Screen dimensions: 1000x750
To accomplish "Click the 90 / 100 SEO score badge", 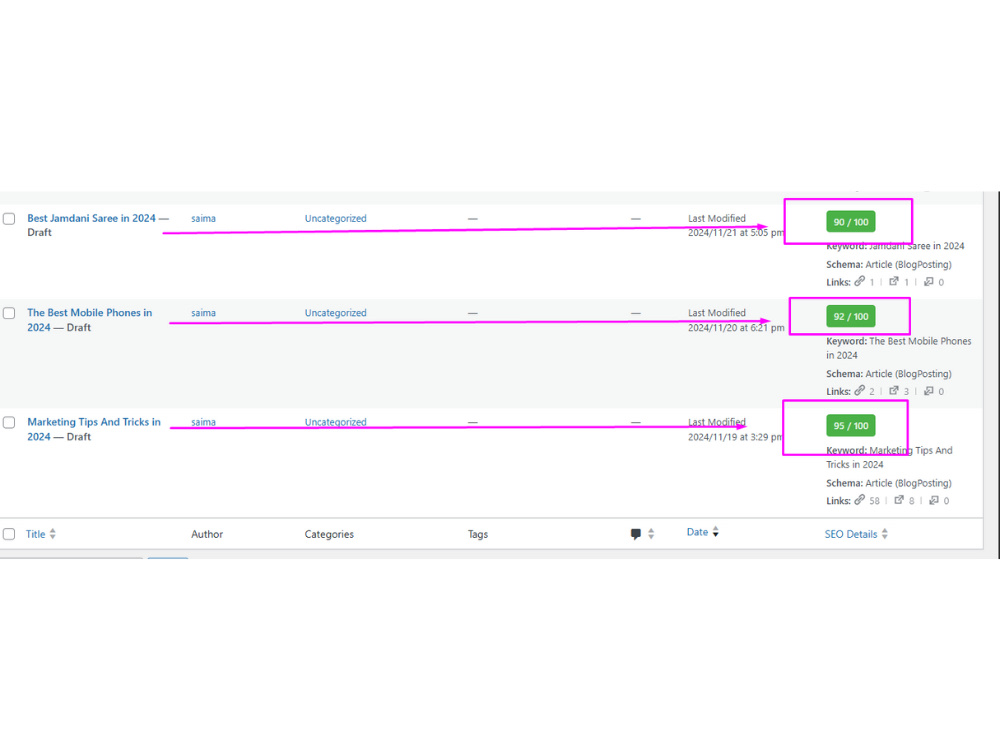I will [x=851, y=222].
